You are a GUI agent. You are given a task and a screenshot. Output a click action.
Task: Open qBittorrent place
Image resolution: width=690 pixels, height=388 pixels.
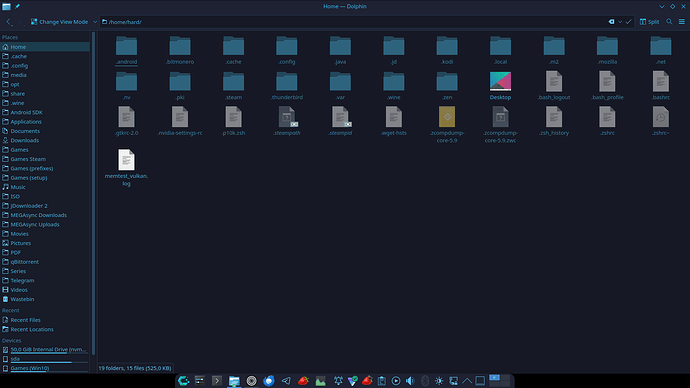[x=45, y=262]
